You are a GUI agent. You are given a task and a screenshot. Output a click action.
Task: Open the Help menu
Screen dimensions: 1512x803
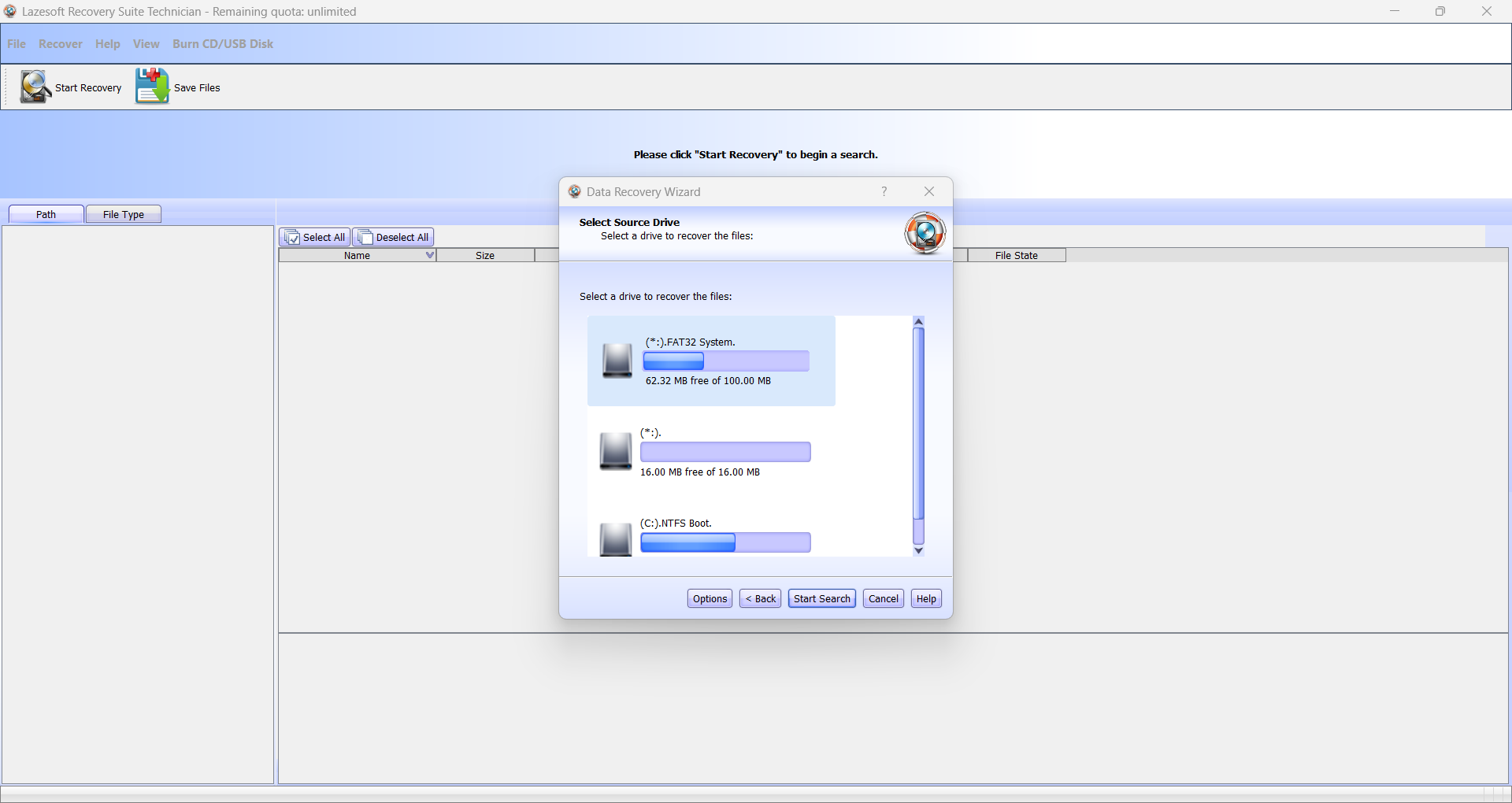[x=108, y=44]
